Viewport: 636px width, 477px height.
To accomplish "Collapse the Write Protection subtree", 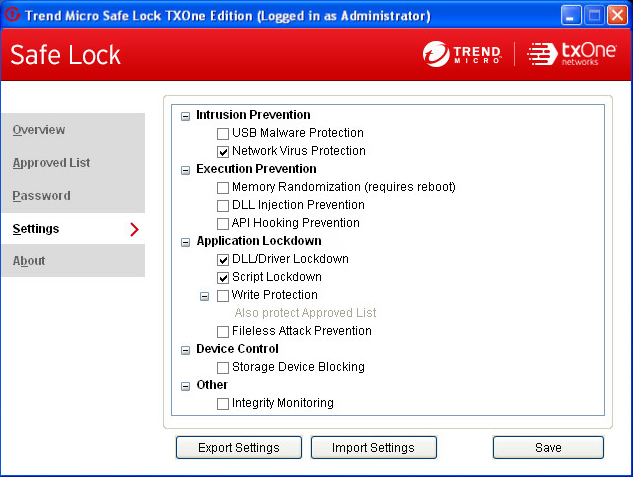I will pos(205,296).
